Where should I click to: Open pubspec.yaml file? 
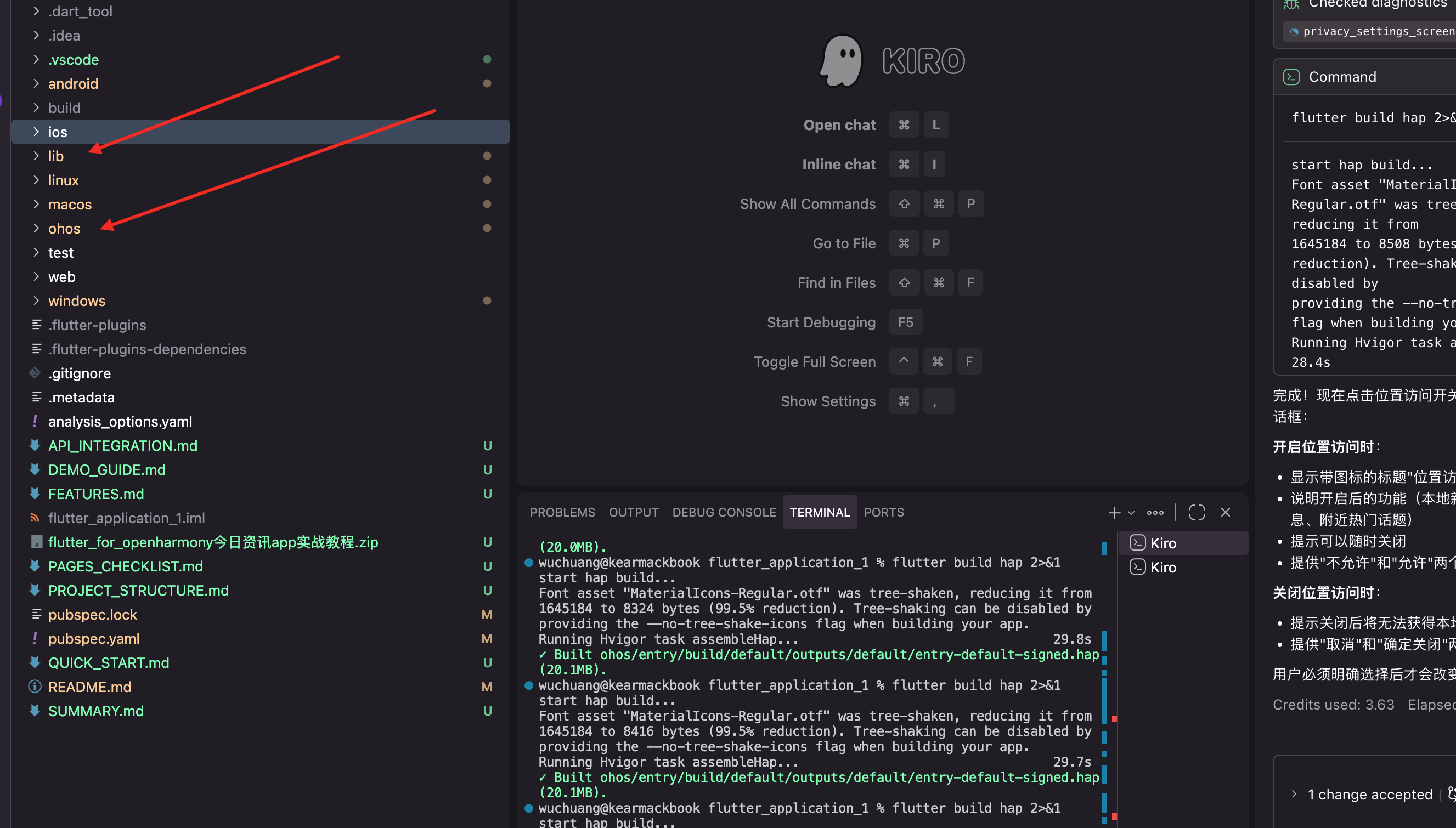click(x=94, y=639)
